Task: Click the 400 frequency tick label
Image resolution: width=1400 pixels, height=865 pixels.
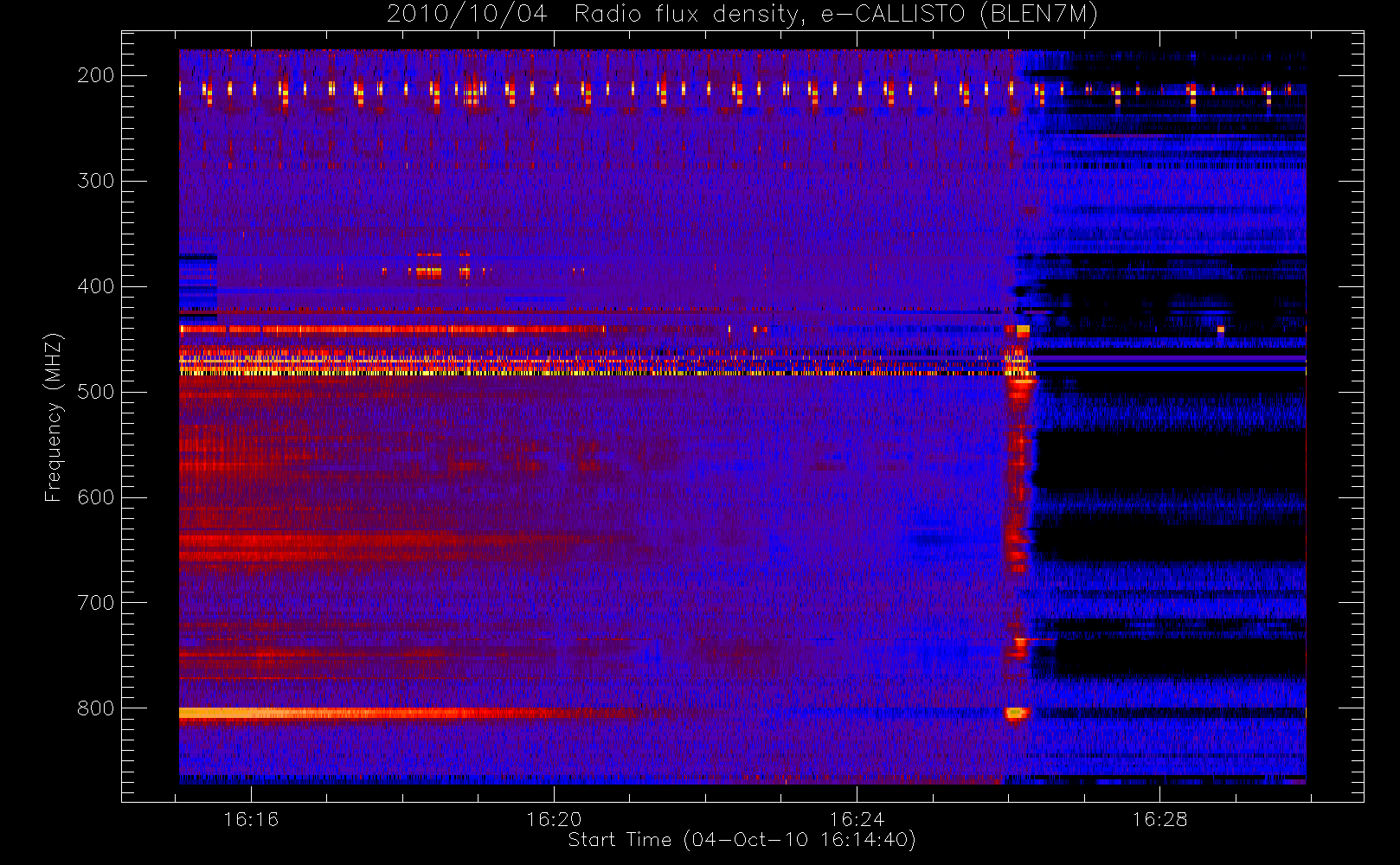Action: 95,286
